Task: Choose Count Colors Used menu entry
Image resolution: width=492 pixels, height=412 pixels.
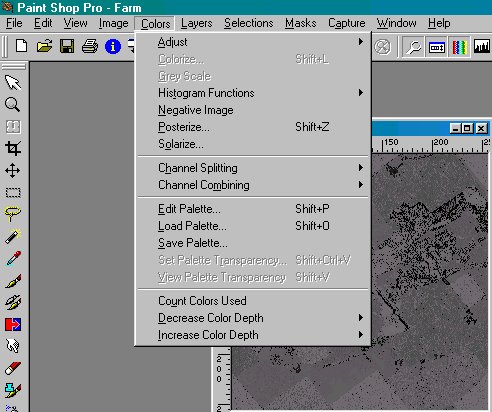Action: click(x=253, y=301)
